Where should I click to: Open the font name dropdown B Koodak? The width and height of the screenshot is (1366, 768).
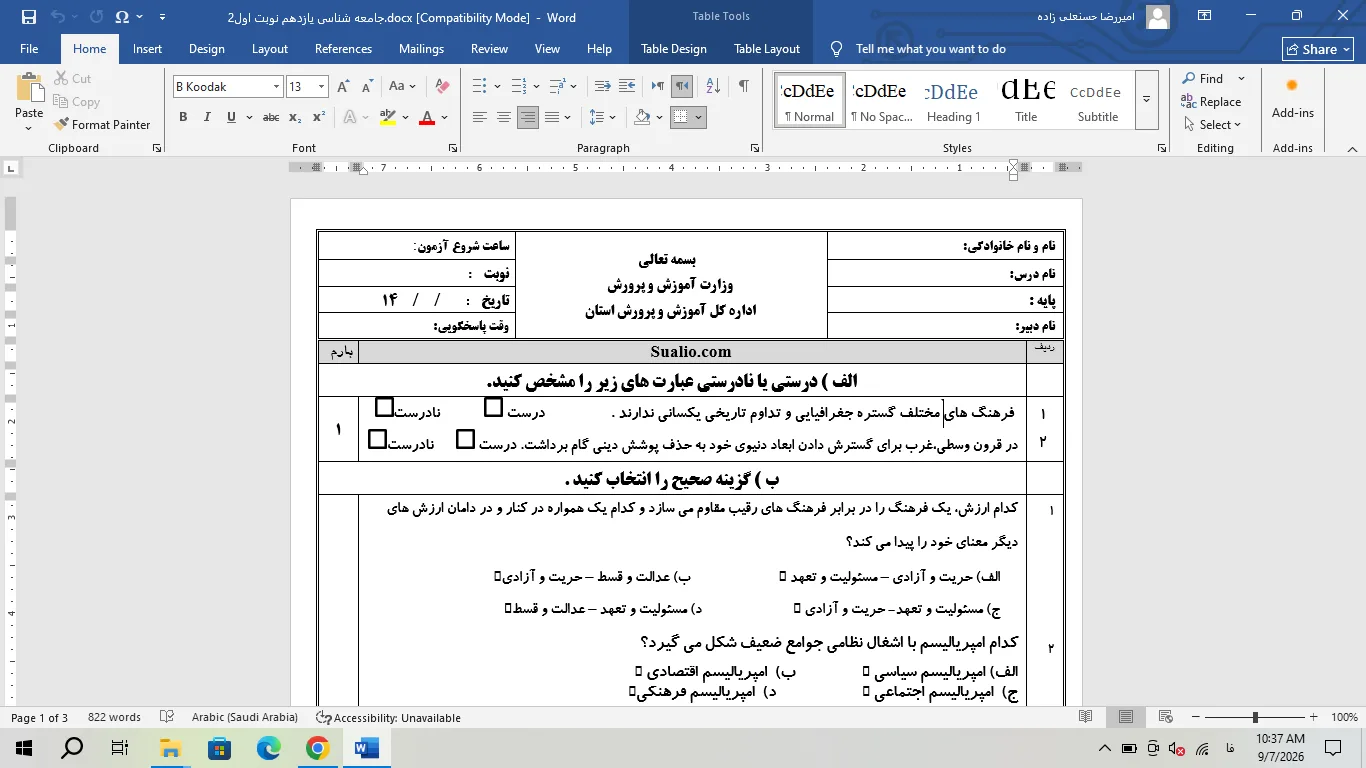tap(276, 87)
